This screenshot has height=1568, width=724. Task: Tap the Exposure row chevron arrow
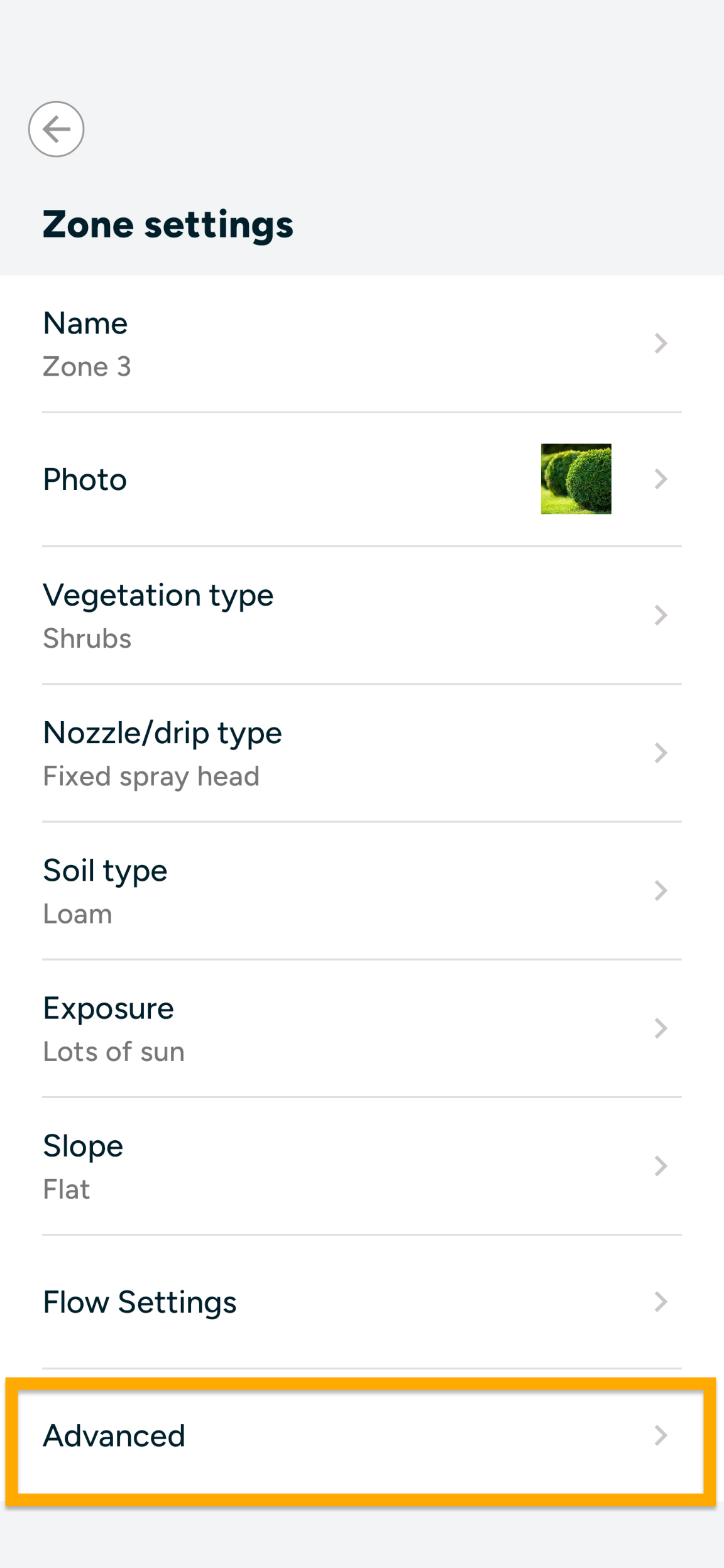tap(660, 1028)
